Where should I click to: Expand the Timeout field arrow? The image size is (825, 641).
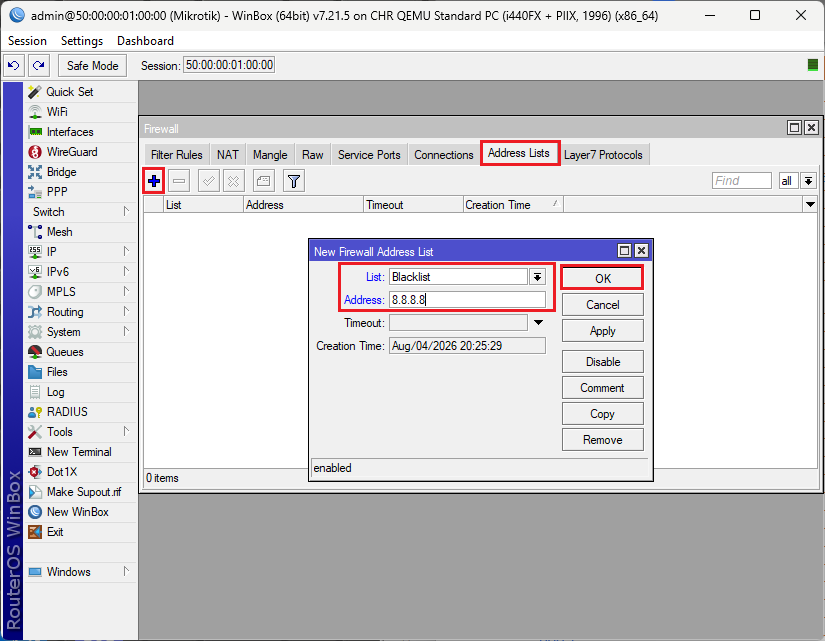pyautogui.click(x=538, y=323)
